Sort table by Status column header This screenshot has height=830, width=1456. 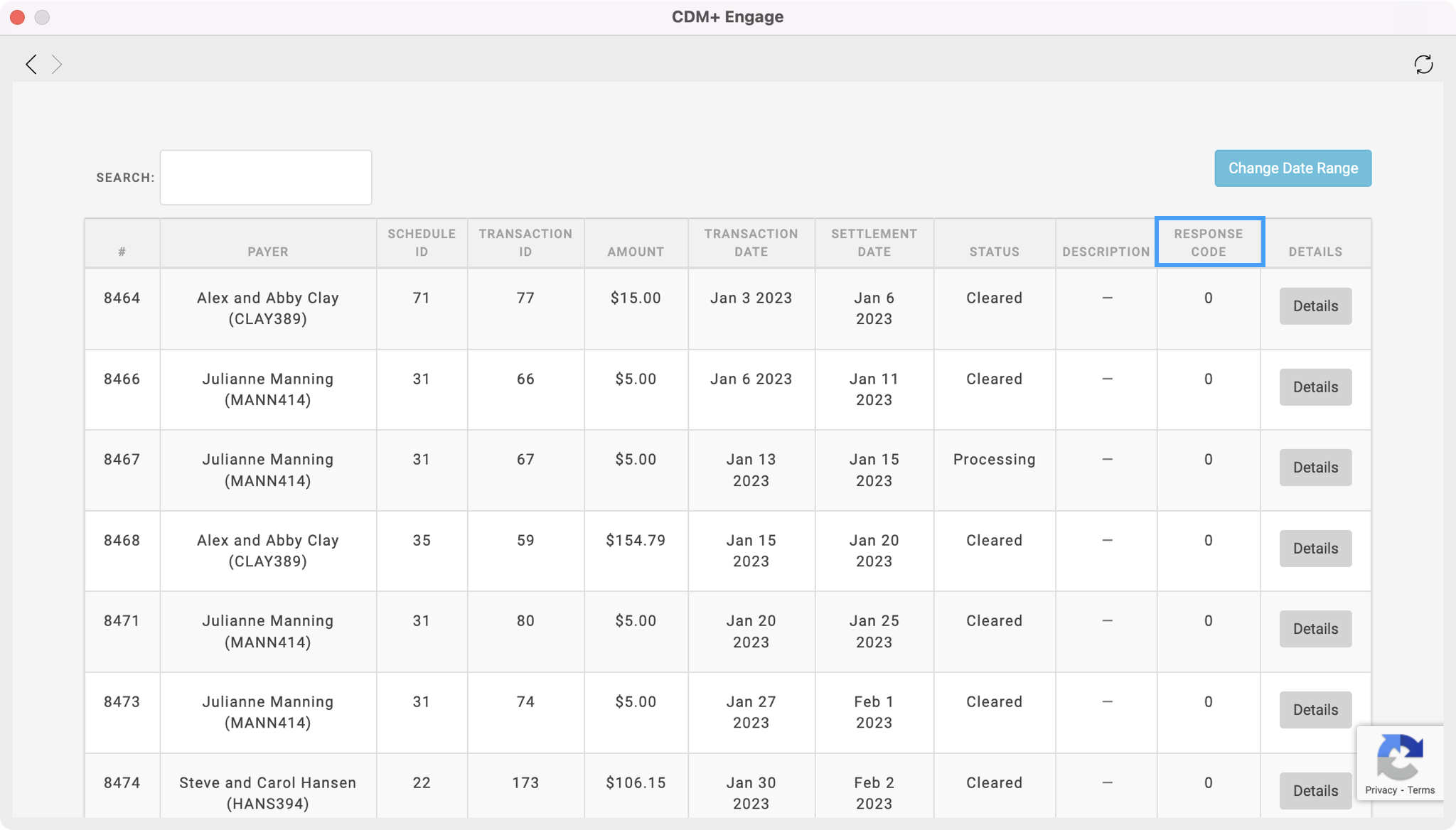point(994,252)
